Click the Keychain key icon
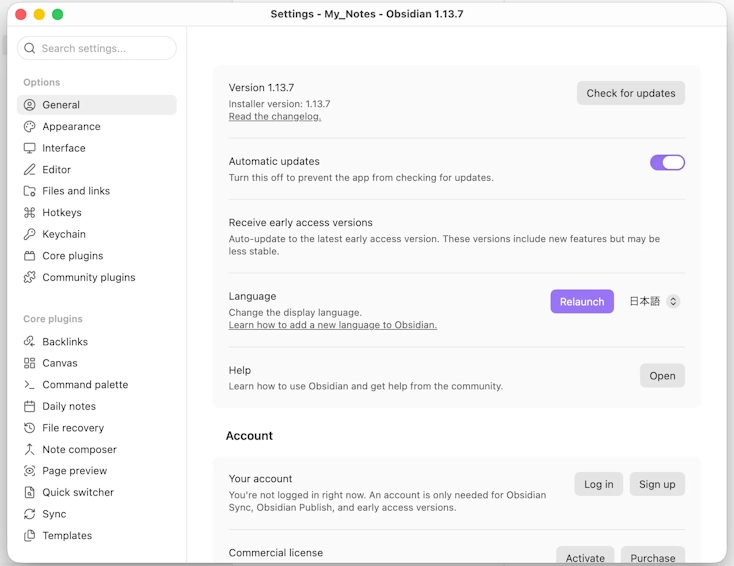This screenshot has width=734, height=566. 29,234
